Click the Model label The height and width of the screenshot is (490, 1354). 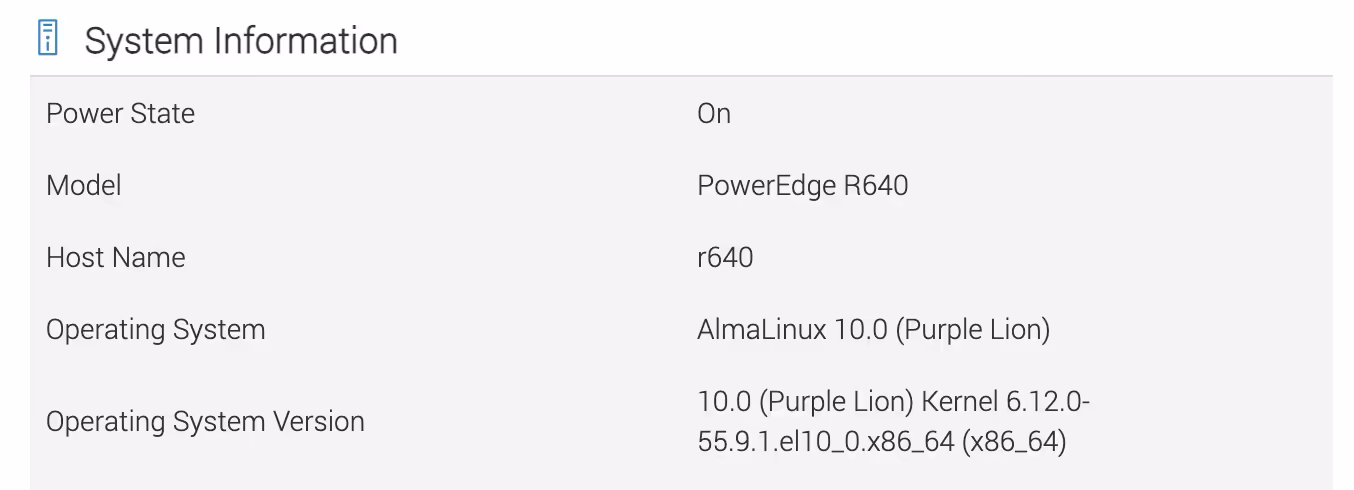[84, 185]
